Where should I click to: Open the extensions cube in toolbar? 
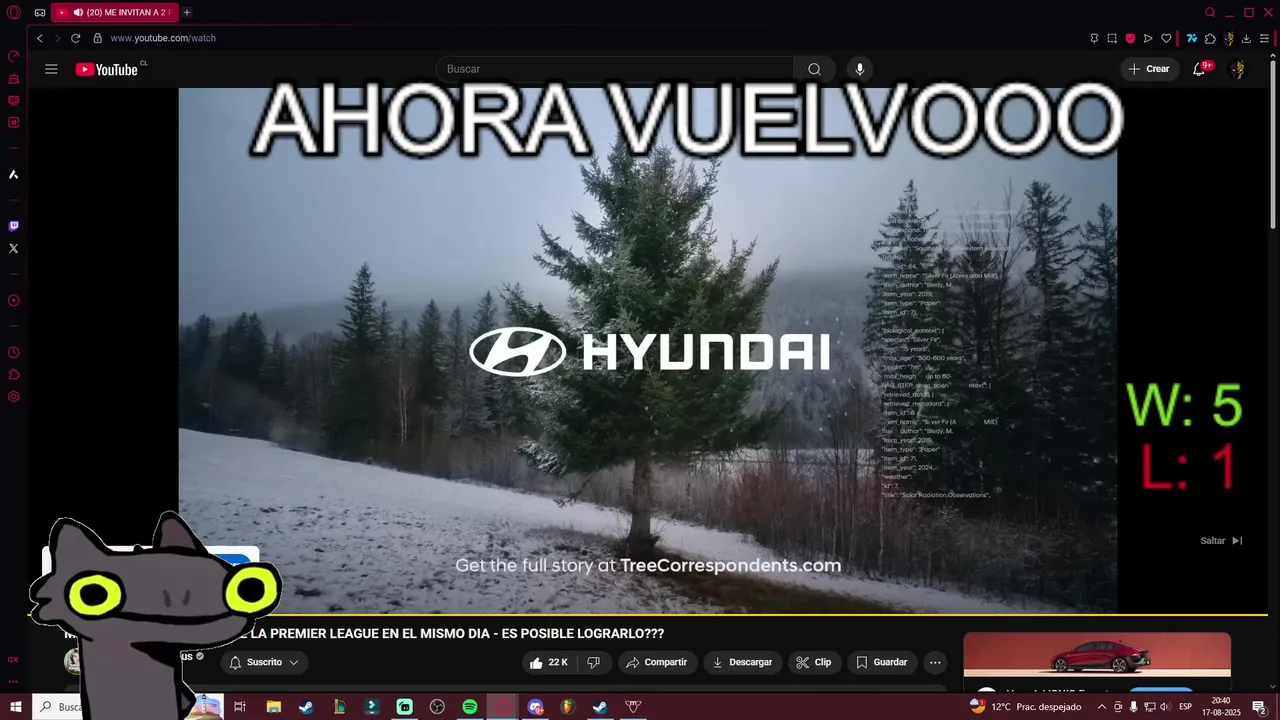click(x=1210, y=38)
